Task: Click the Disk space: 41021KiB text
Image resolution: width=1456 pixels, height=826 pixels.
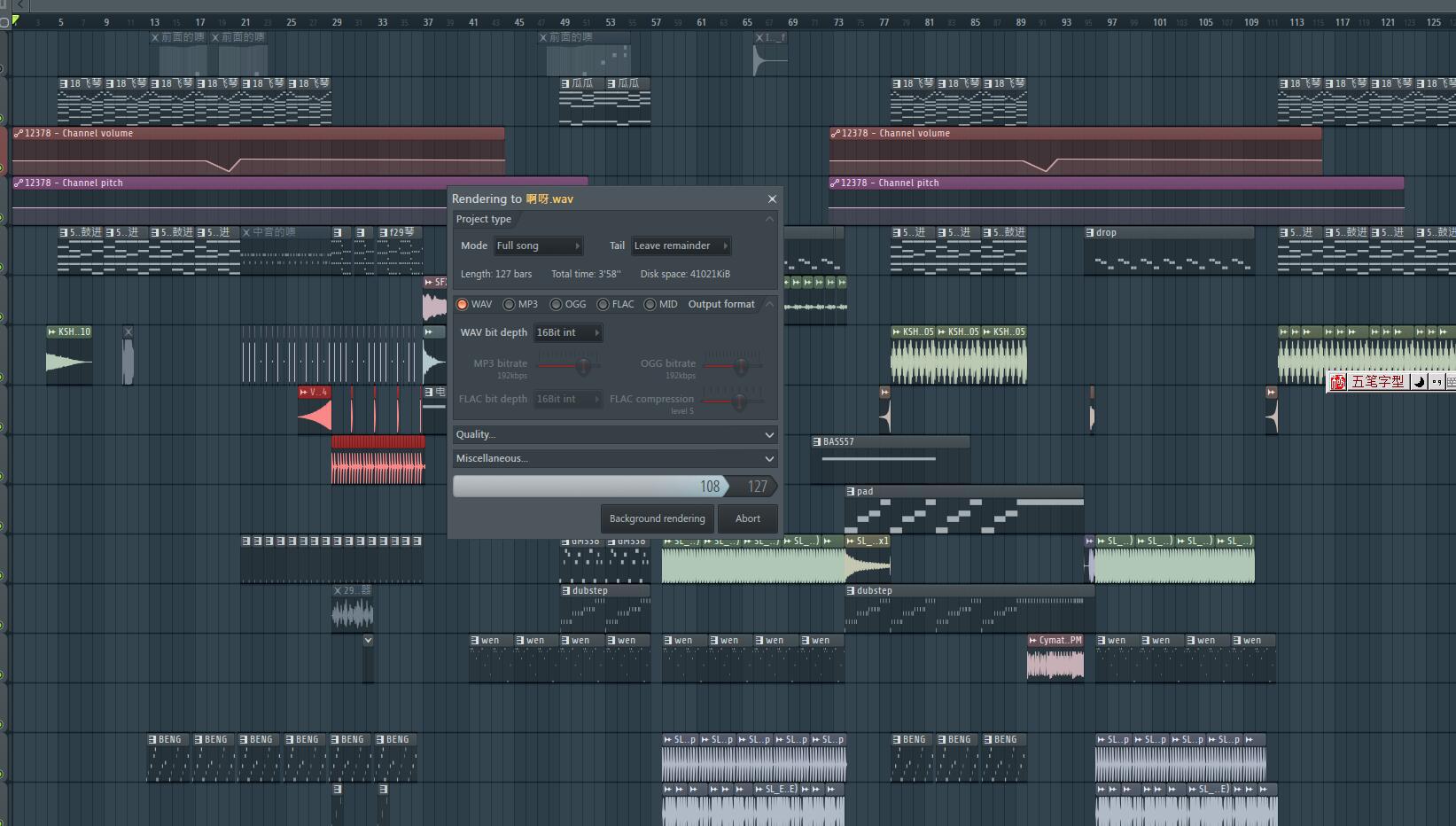Action: point(685,274)
